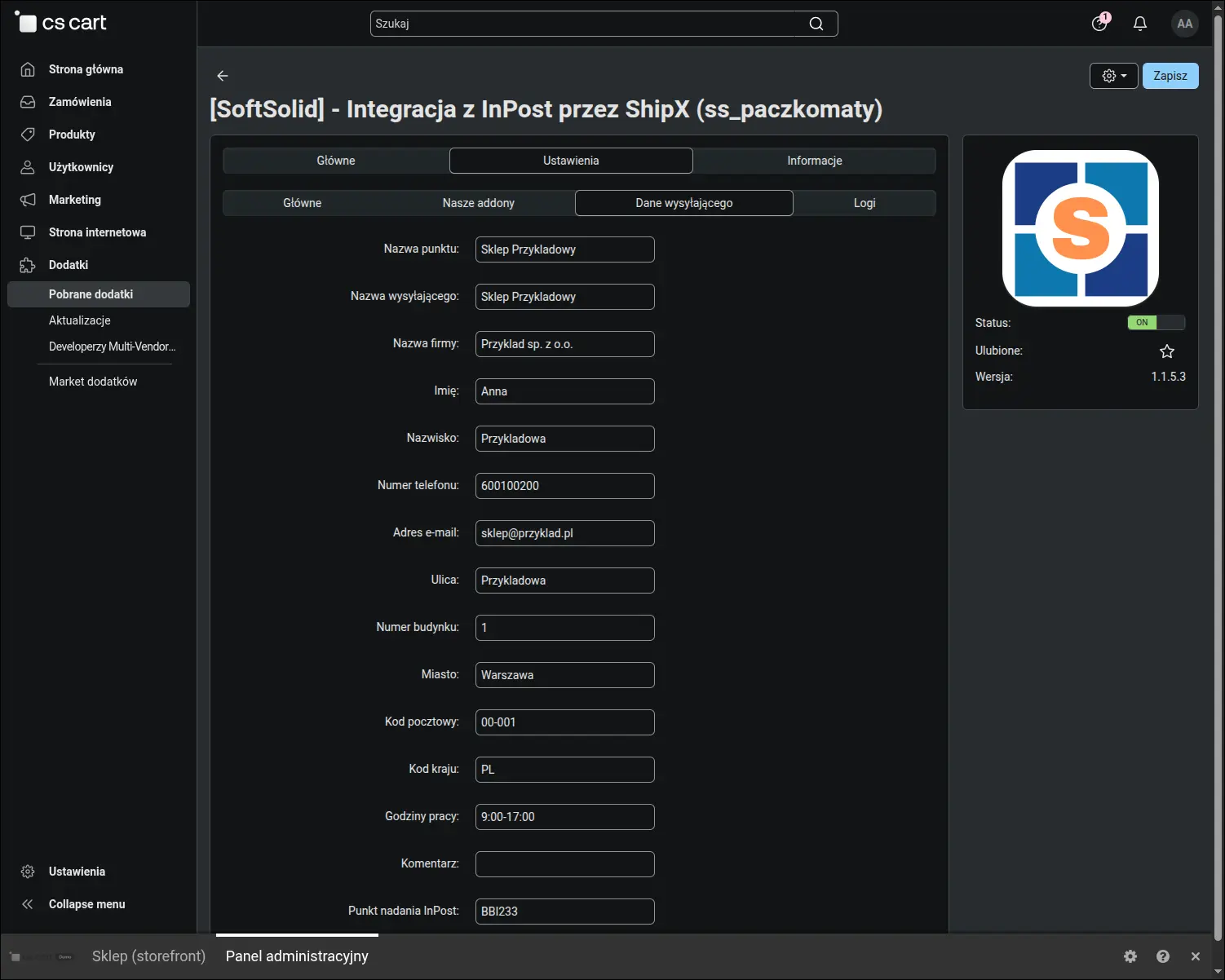Click the Miasto field with Warszawa
1225x980 pixels.
point(565,675)
